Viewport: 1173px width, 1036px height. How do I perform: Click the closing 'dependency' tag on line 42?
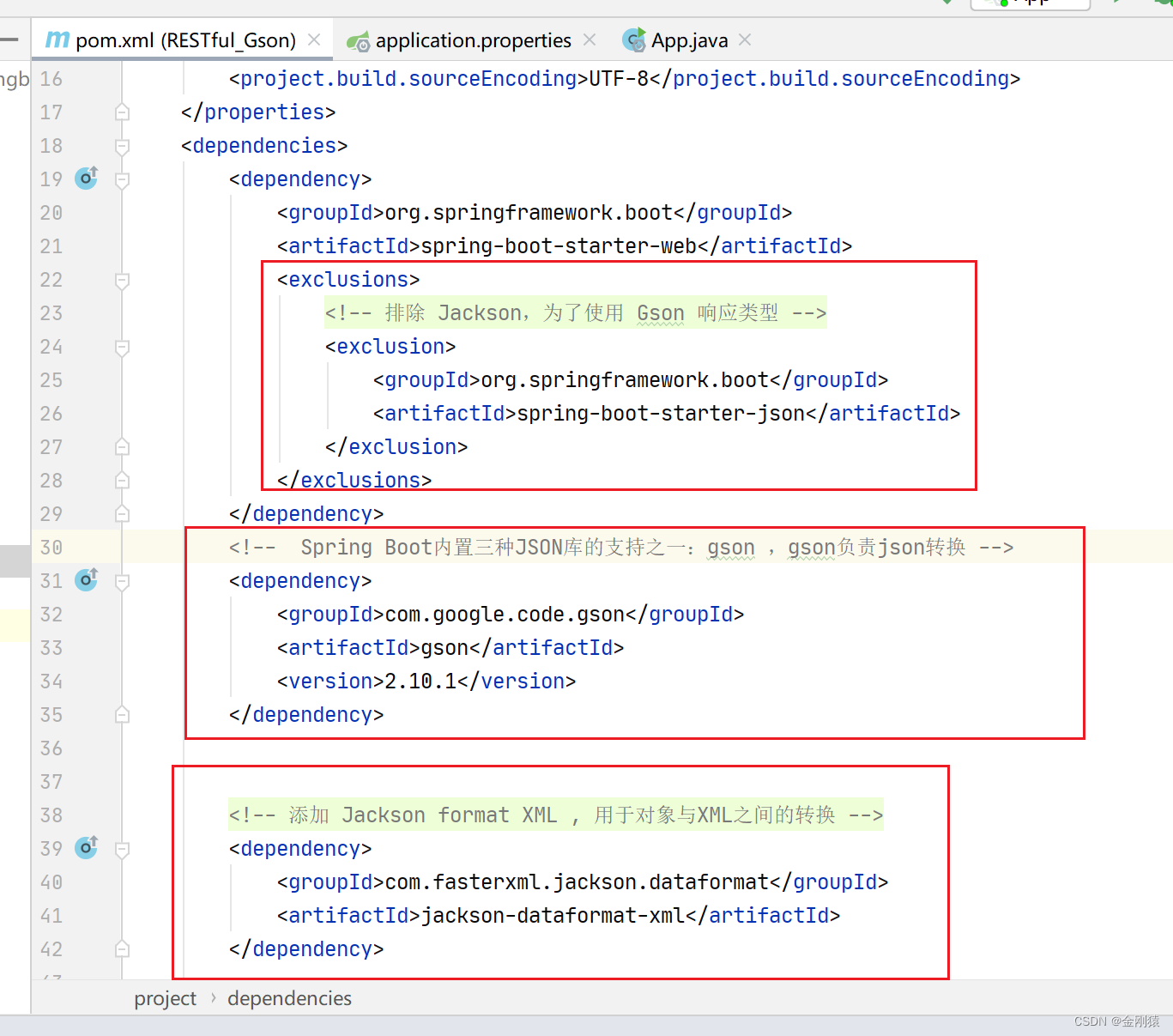306,949
